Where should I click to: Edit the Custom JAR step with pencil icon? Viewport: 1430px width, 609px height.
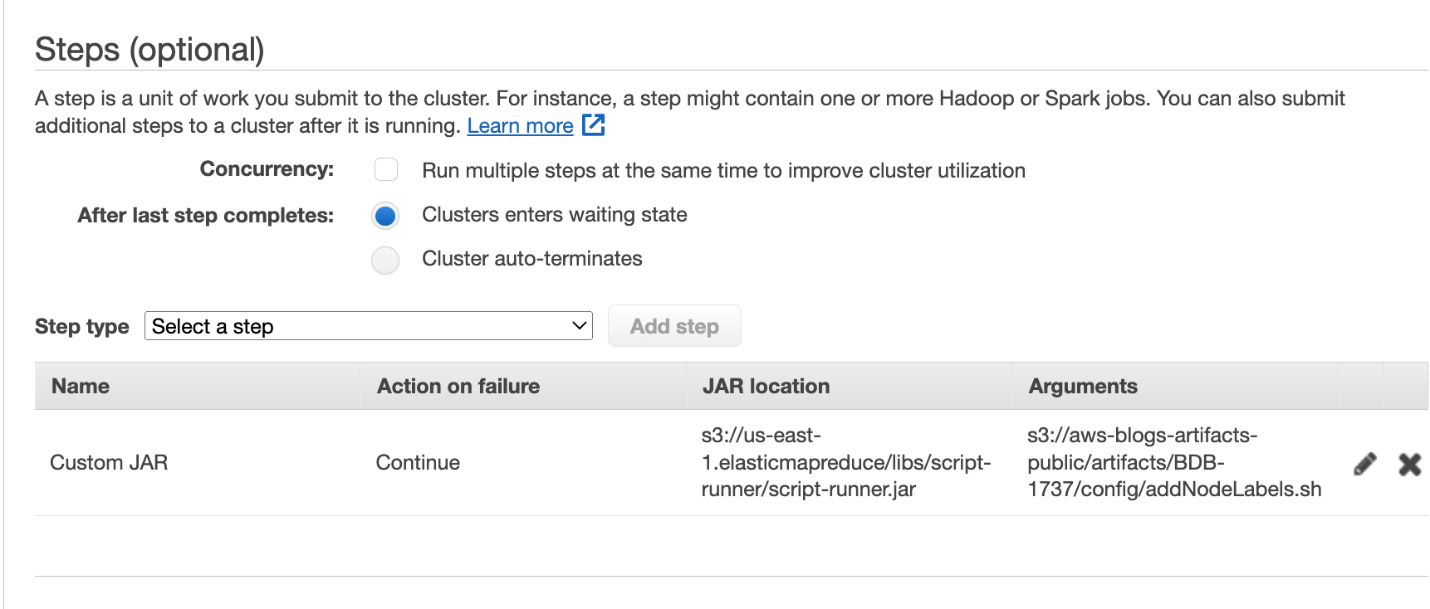[x=1365, y=463]
